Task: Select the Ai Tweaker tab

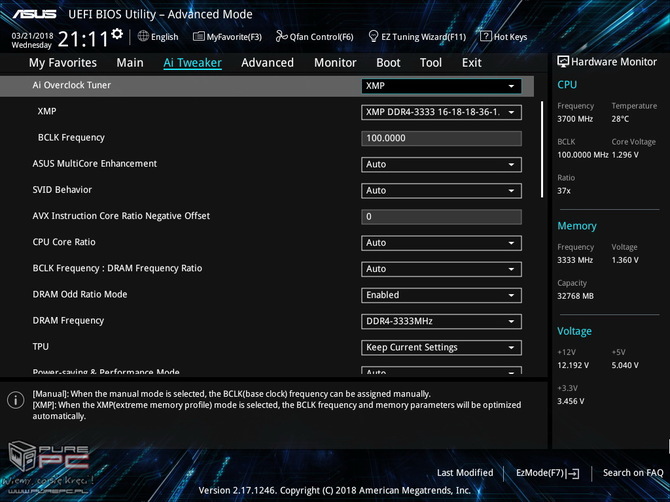Action: coord(192,63)
